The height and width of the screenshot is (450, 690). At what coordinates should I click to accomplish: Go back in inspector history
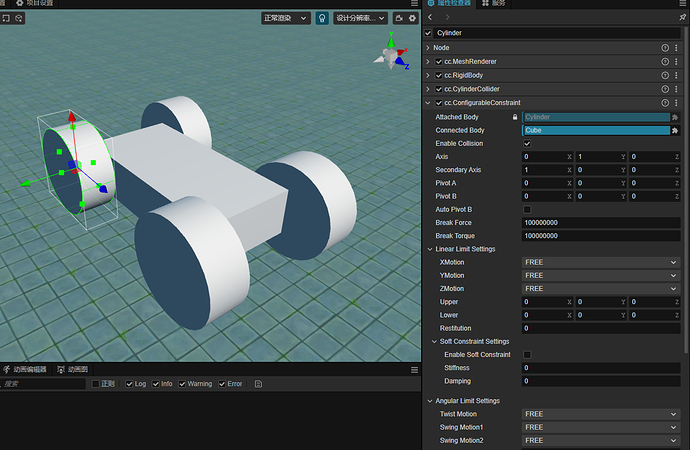point(430,17)
